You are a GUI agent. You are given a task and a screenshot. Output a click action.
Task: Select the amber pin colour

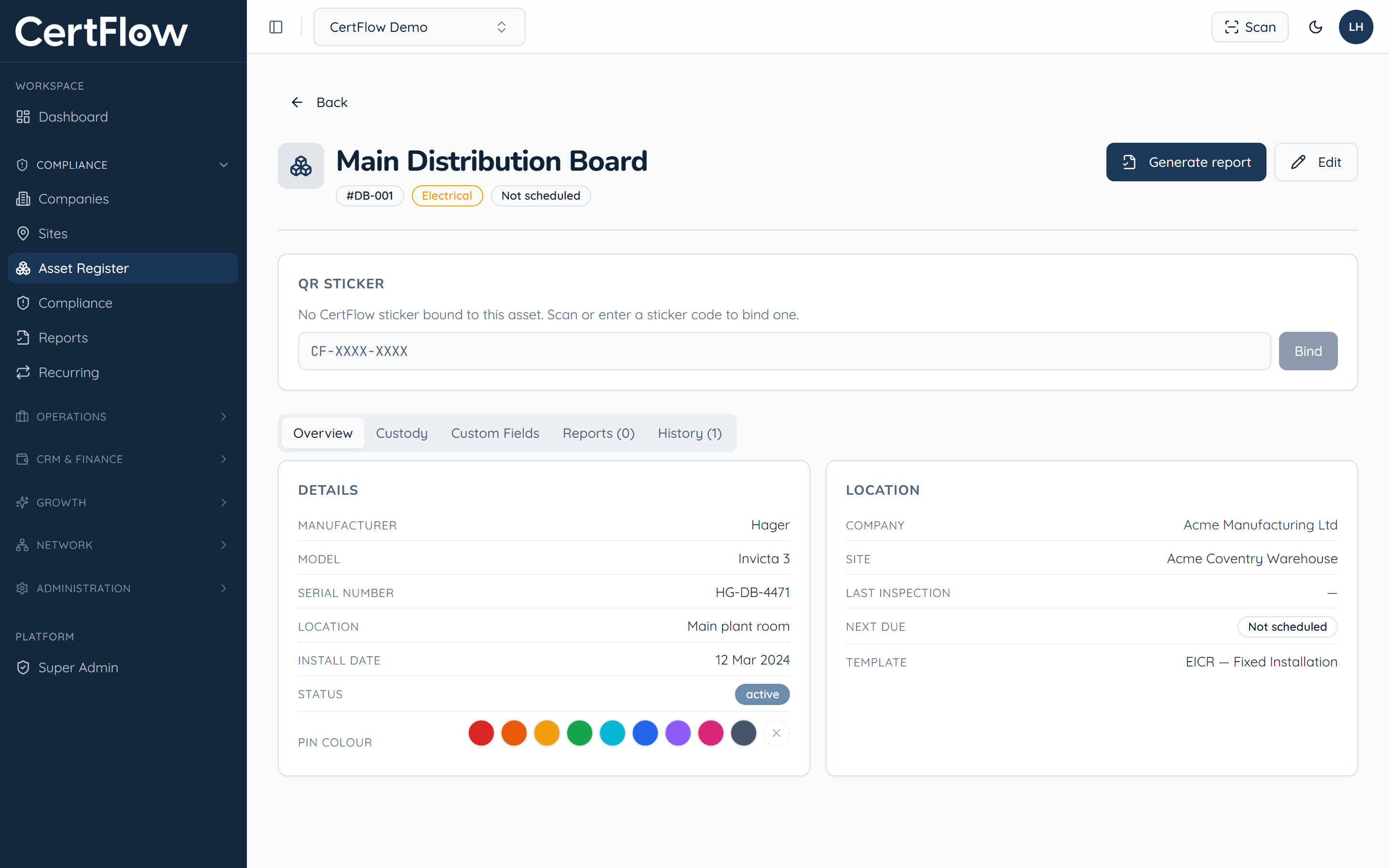pyautogui.click(x=546, y=733)
